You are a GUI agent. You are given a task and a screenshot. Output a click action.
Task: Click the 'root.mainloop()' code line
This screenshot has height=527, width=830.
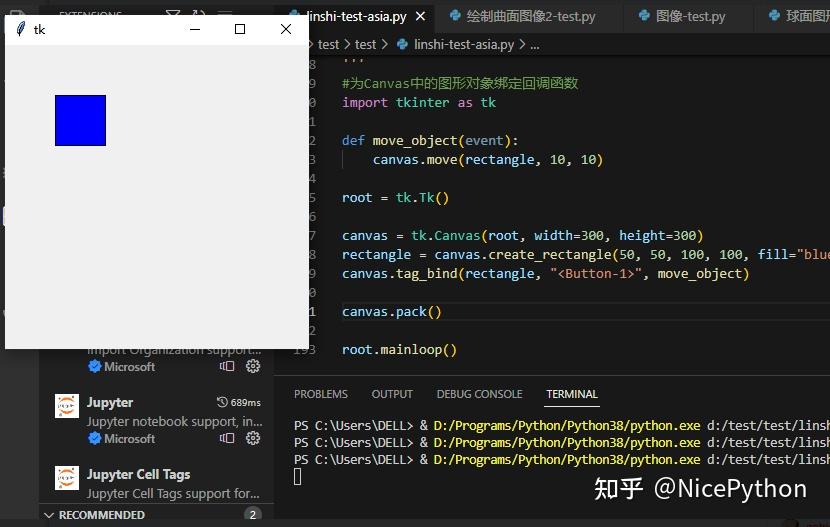[399, 350]
